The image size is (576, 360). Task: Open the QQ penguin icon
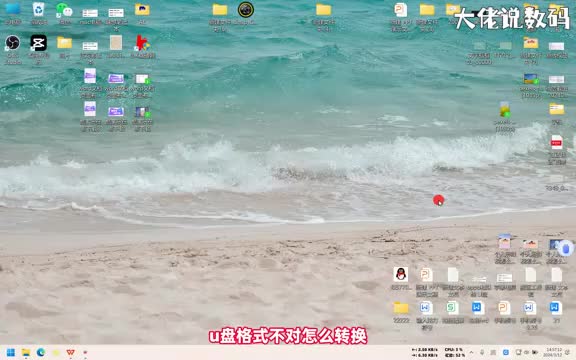(400, 274)
